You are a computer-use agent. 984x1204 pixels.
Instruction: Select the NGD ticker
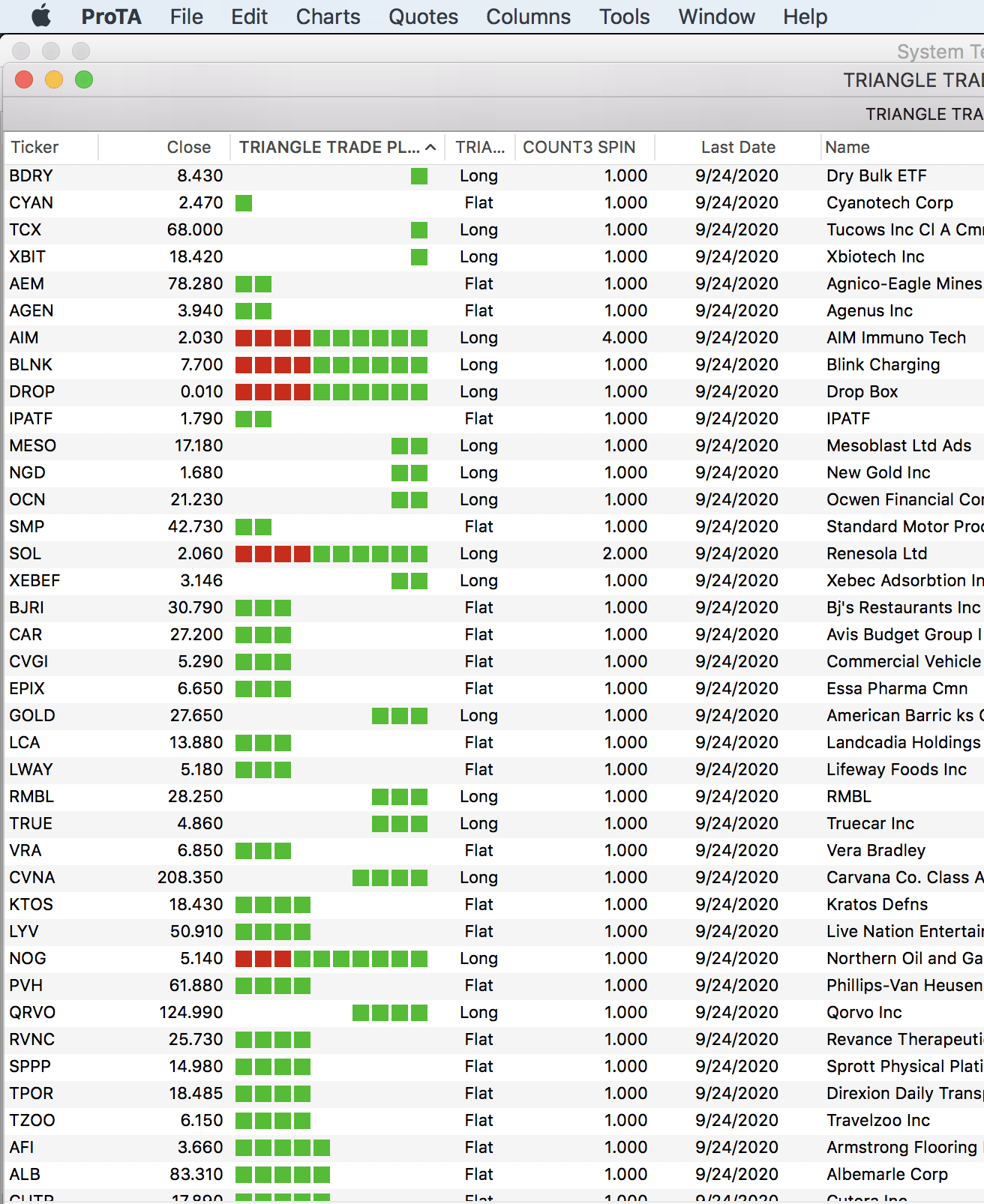pyautogui.click(x=27, y=472)
